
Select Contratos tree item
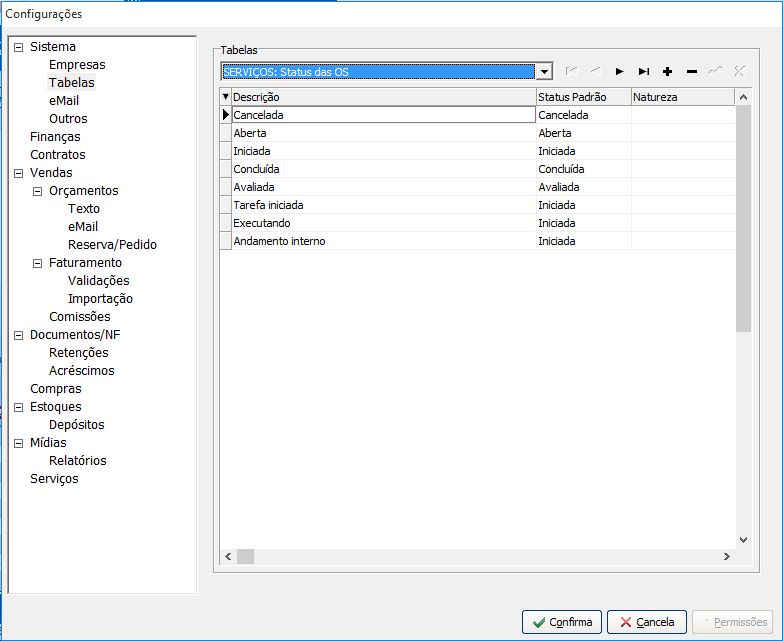pos(57,155)
